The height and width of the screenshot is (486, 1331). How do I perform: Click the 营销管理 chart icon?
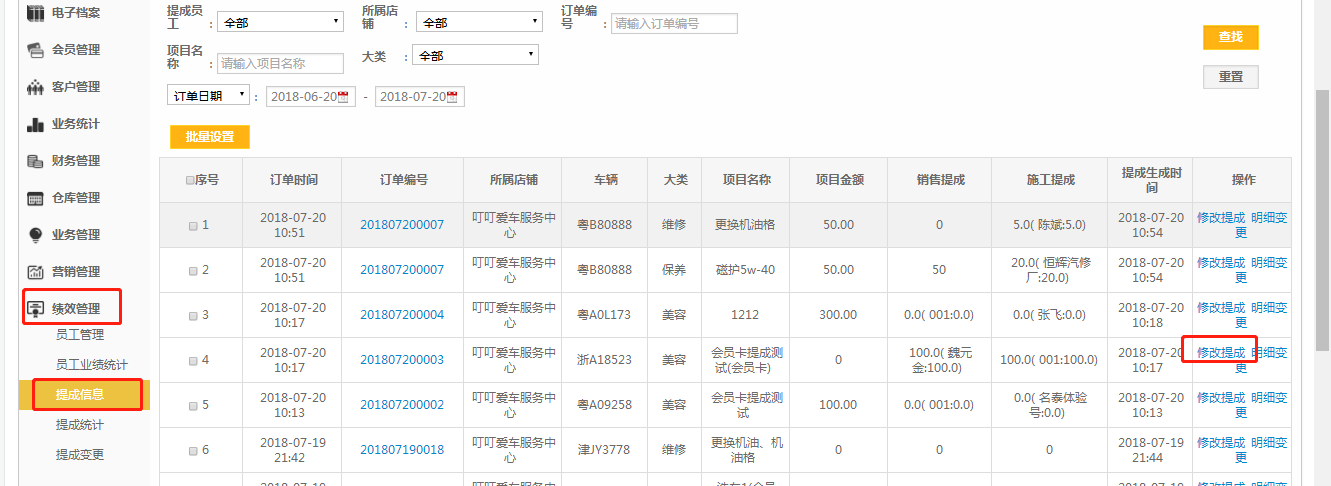pyautogui.click(x=35, y=272)
